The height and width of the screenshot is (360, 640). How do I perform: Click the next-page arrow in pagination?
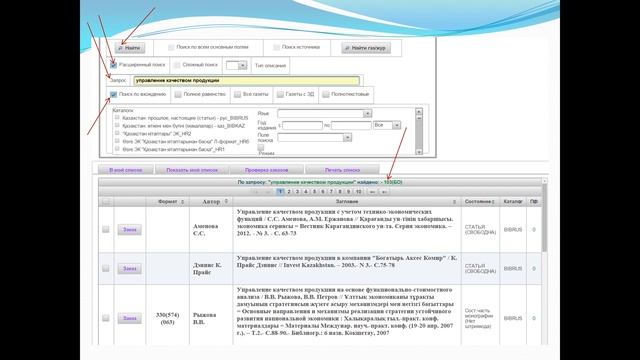coord(372,191)
